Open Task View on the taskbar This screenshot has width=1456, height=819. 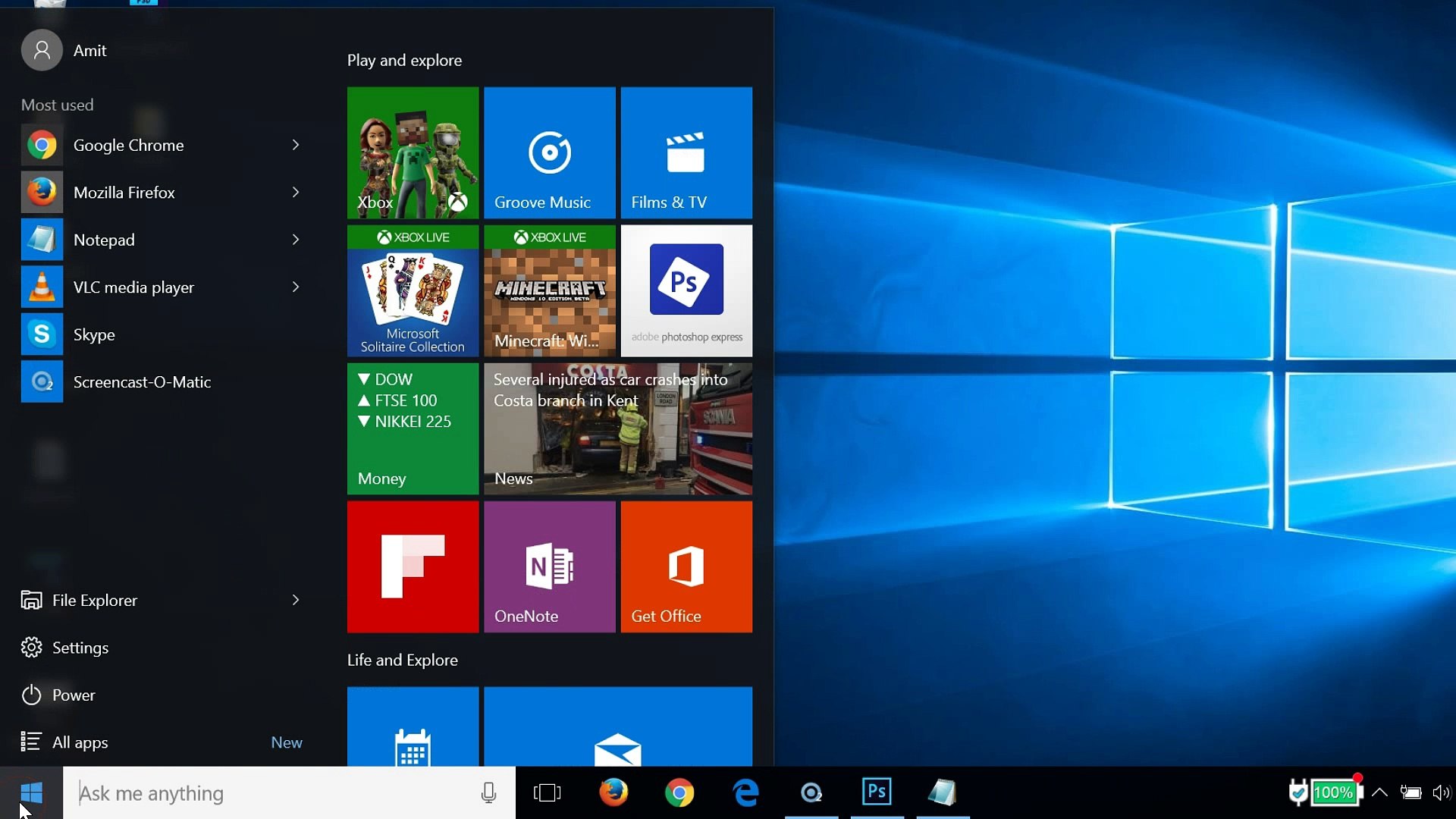(x=547, y=793)
